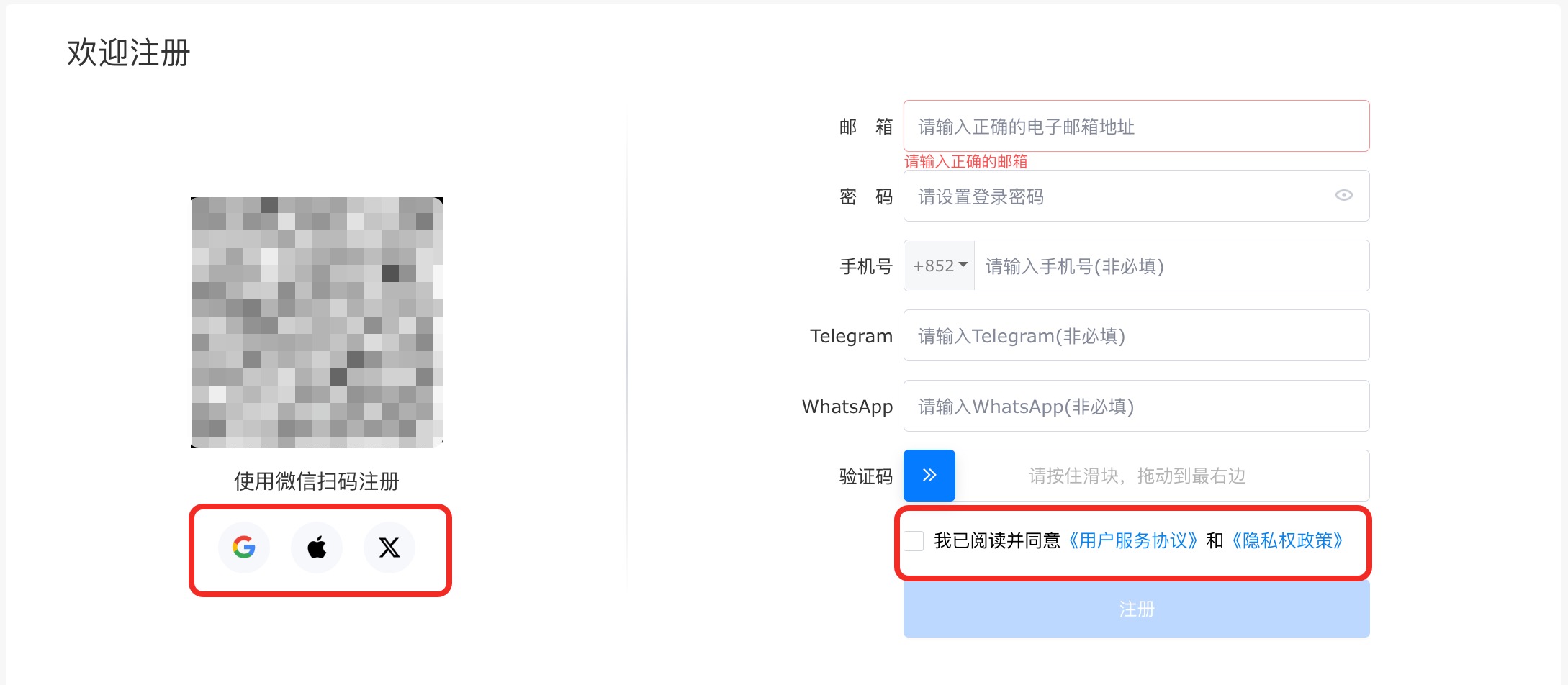Open the 《隐私权政策》 link
1568x685 pixels.
click(1287, 540)
